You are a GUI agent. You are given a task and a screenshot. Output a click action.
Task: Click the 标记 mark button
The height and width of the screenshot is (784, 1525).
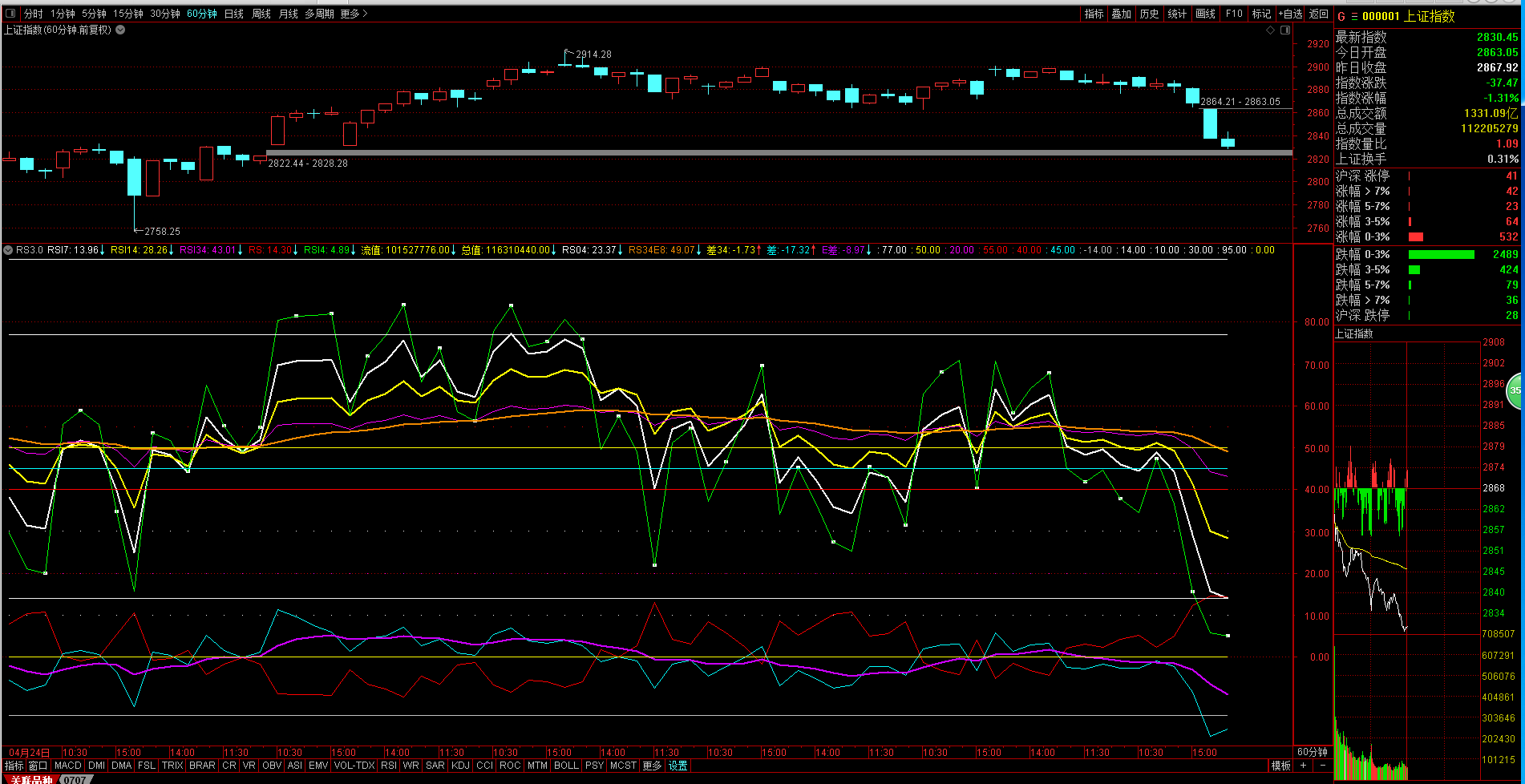[1262, 14]
